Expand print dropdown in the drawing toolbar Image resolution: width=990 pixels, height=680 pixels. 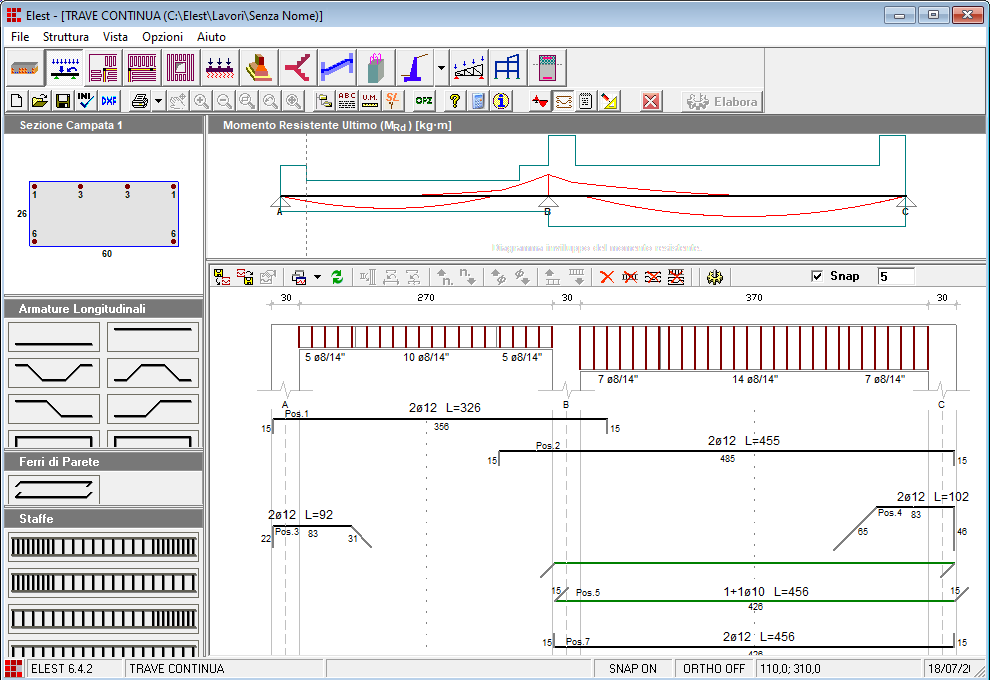tap(317, 277)
